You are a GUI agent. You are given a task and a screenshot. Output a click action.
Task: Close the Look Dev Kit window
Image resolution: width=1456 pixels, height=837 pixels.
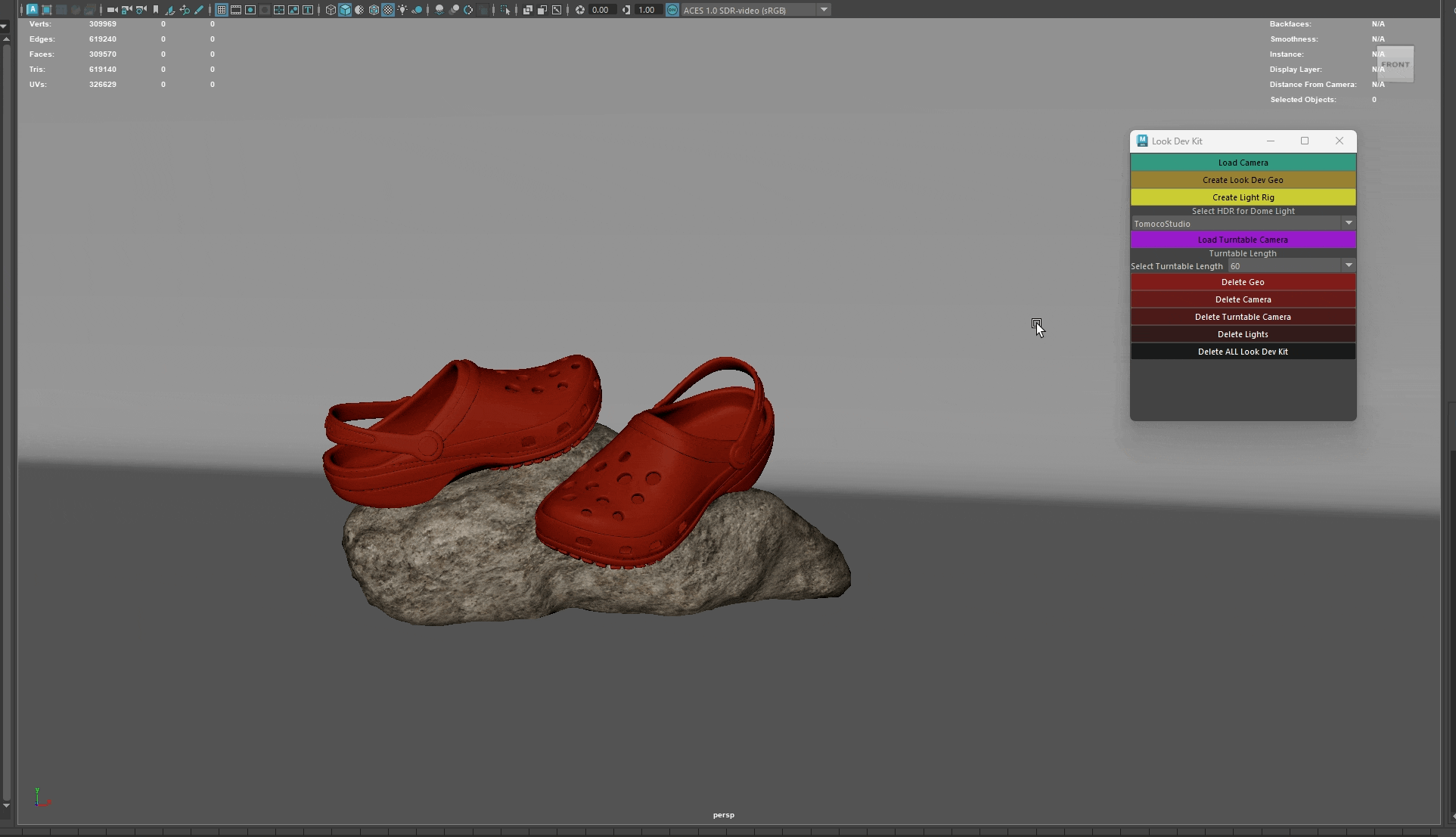1340,141
